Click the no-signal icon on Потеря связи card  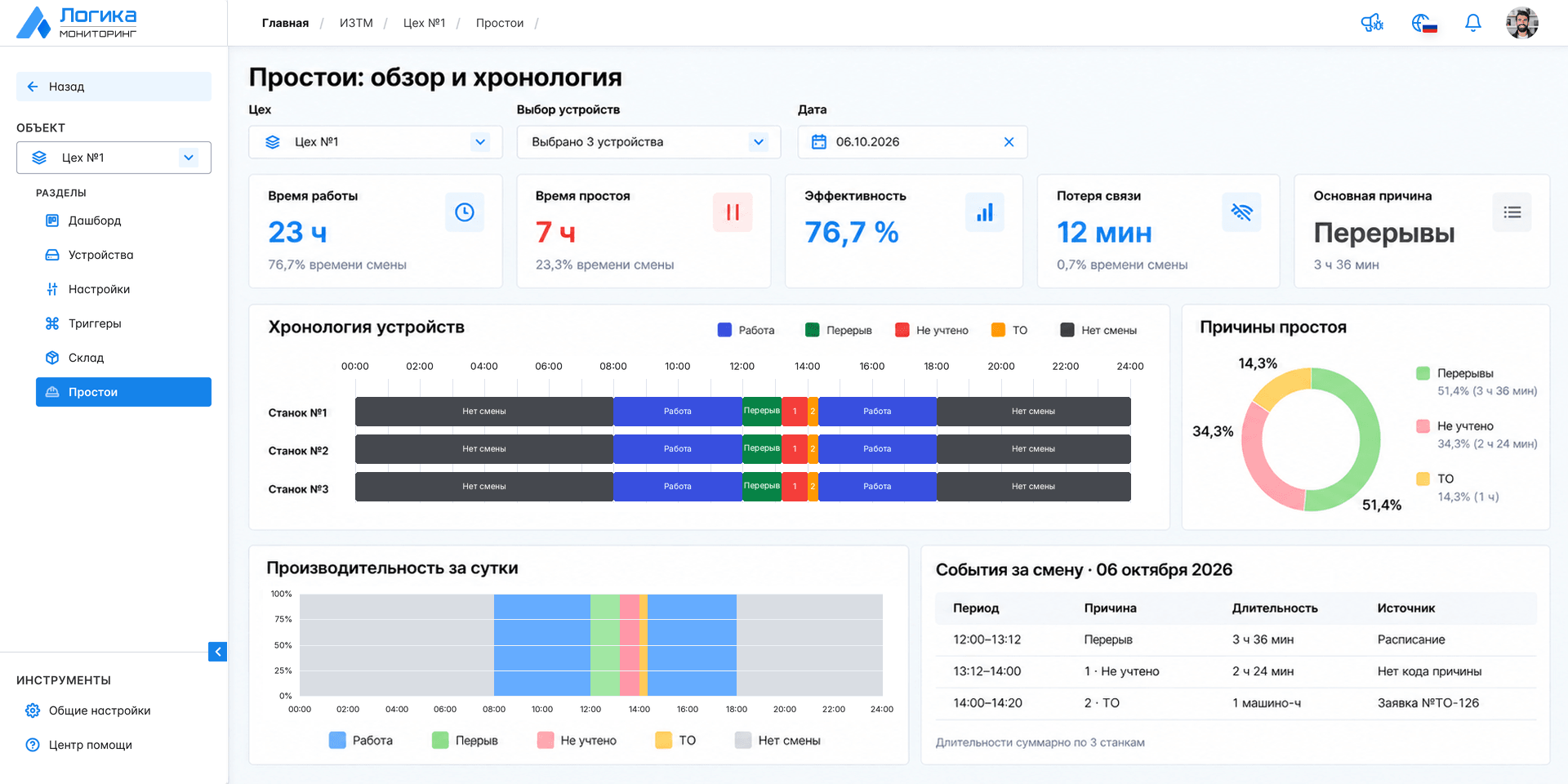tap(1241, 212)
